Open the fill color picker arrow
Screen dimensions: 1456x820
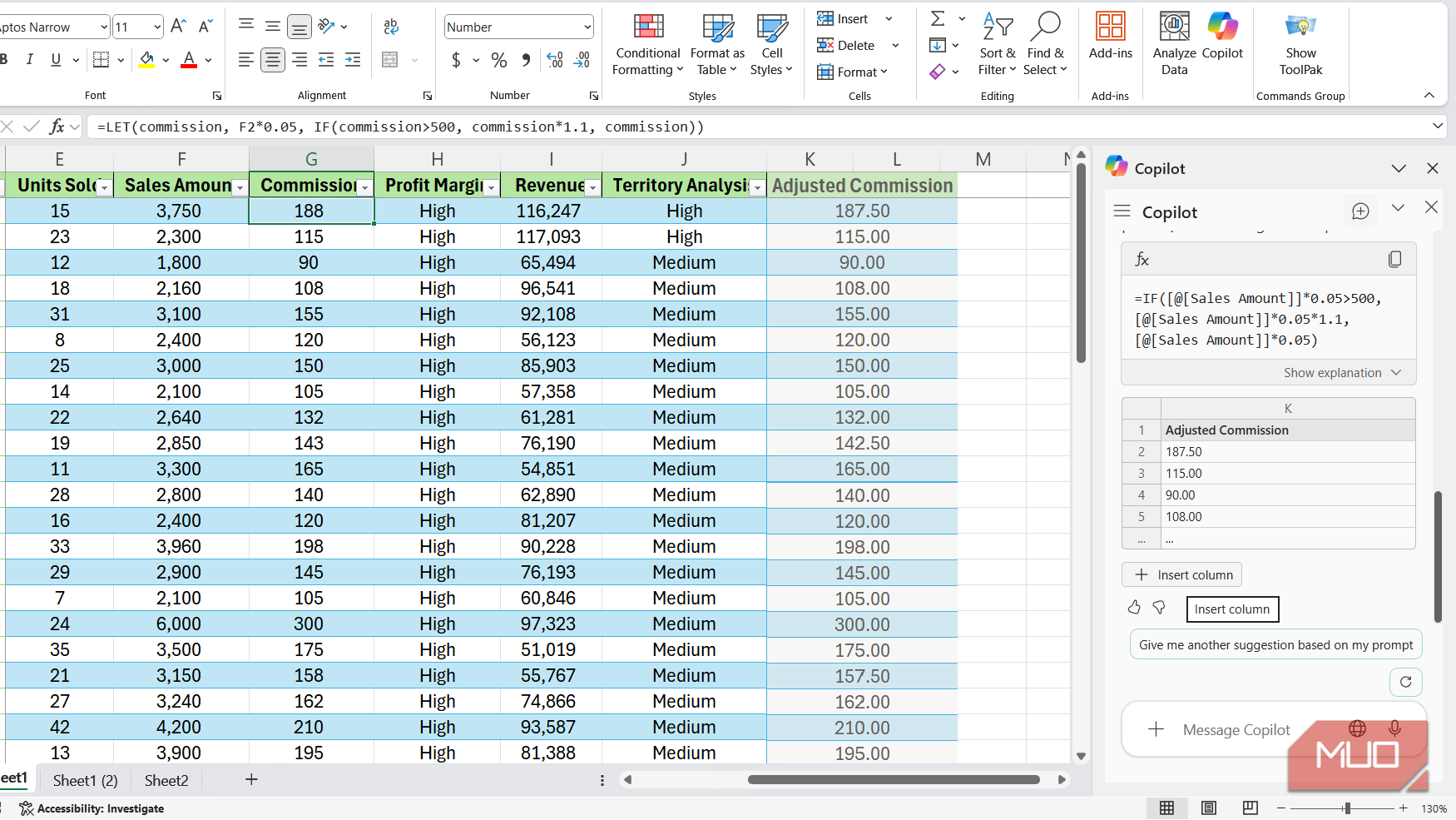[166, 60]
